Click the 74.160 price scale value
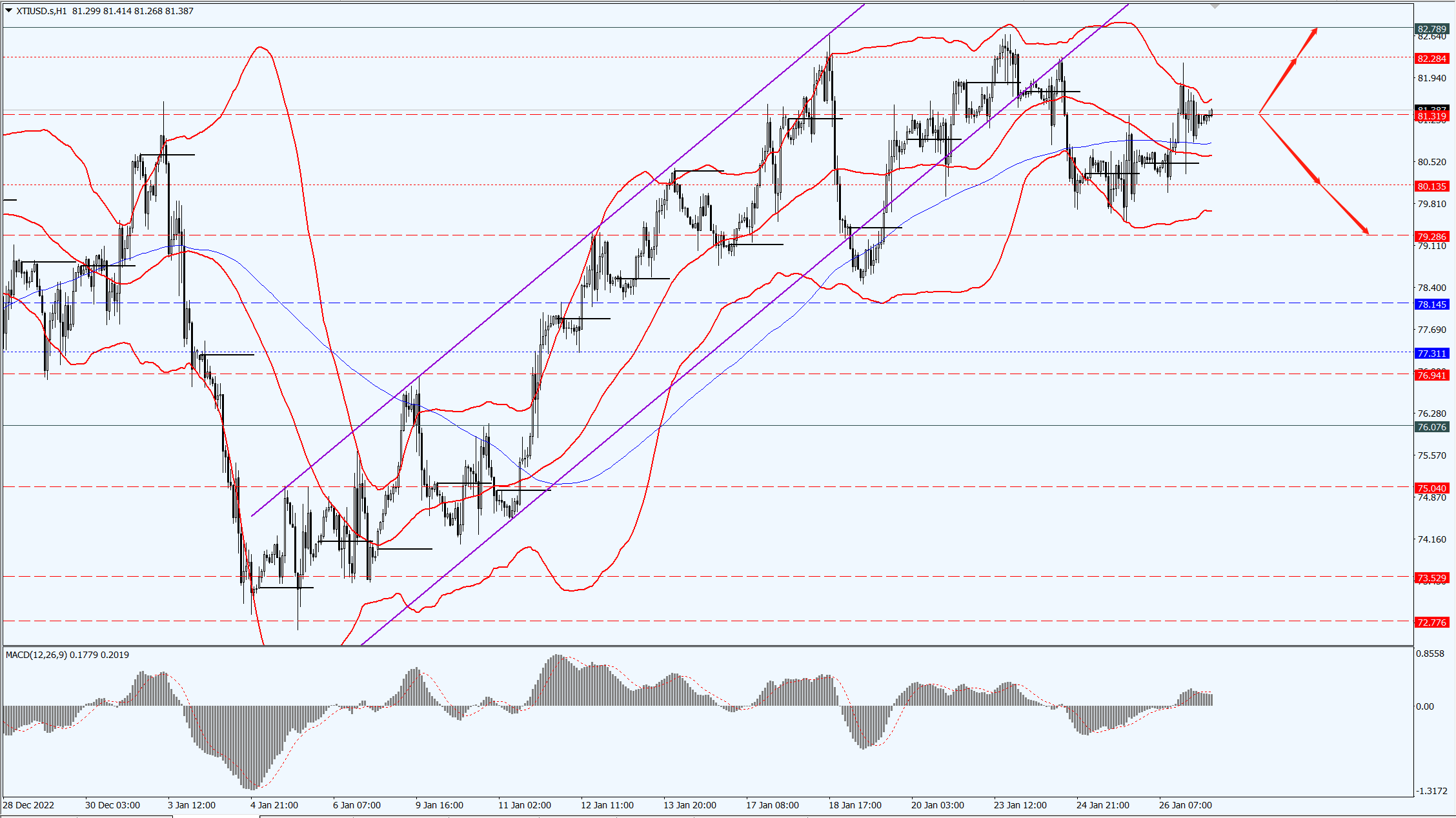The width and height of the screenshot is (1456, 818). click(1431, 539)
